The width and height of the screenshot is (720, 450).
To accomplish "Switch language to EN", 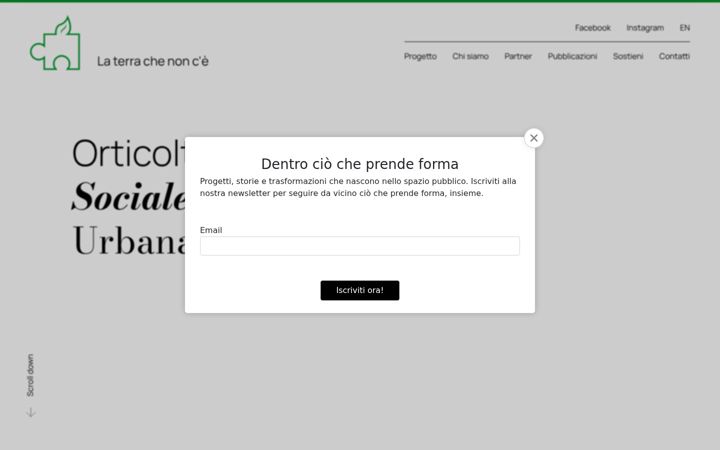I will [x=685, y=28].
